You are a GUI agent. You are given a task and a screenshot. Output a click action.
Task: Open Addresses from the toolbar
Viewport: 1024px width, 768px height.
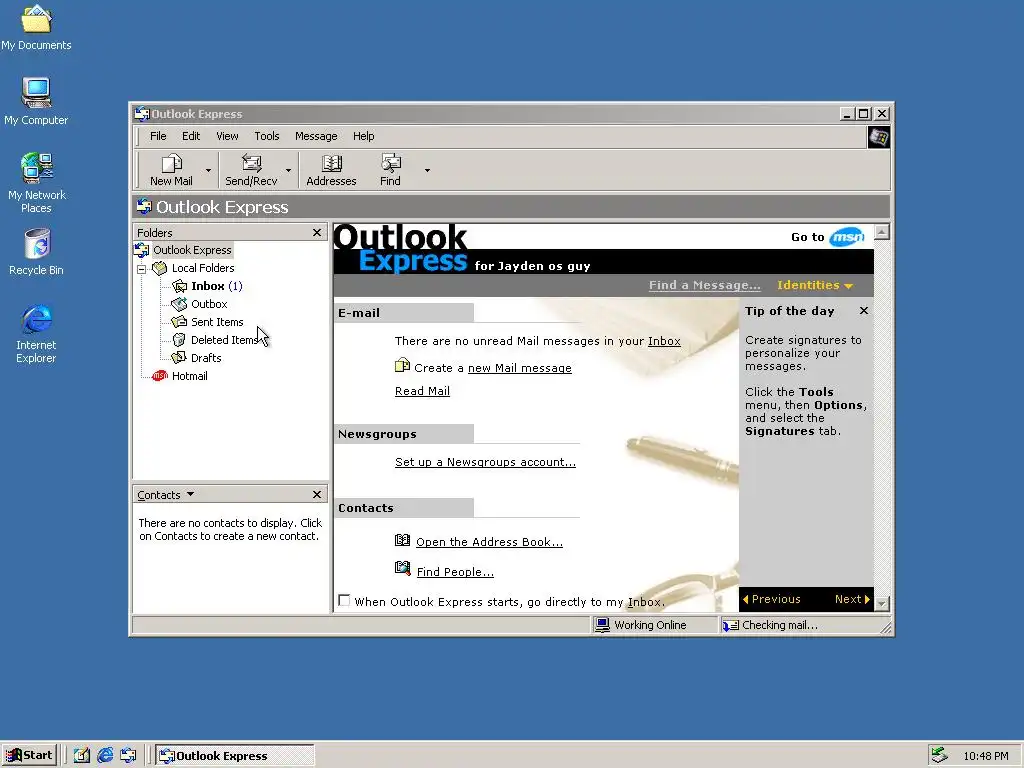click(x=331, y=170)
